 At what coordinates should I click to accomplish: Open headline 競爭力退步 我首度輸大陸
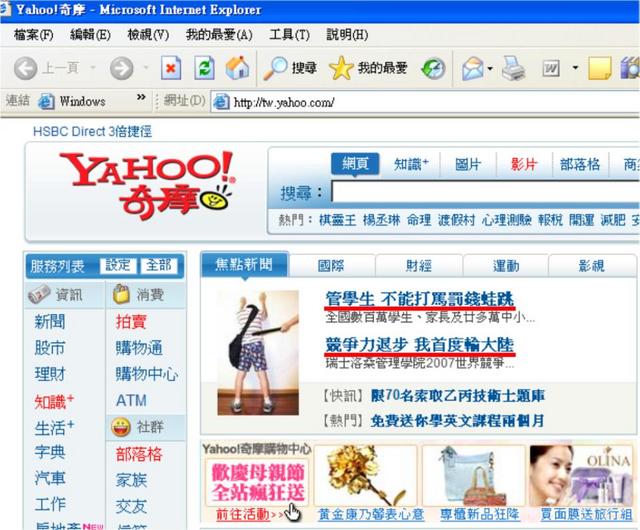420,345
